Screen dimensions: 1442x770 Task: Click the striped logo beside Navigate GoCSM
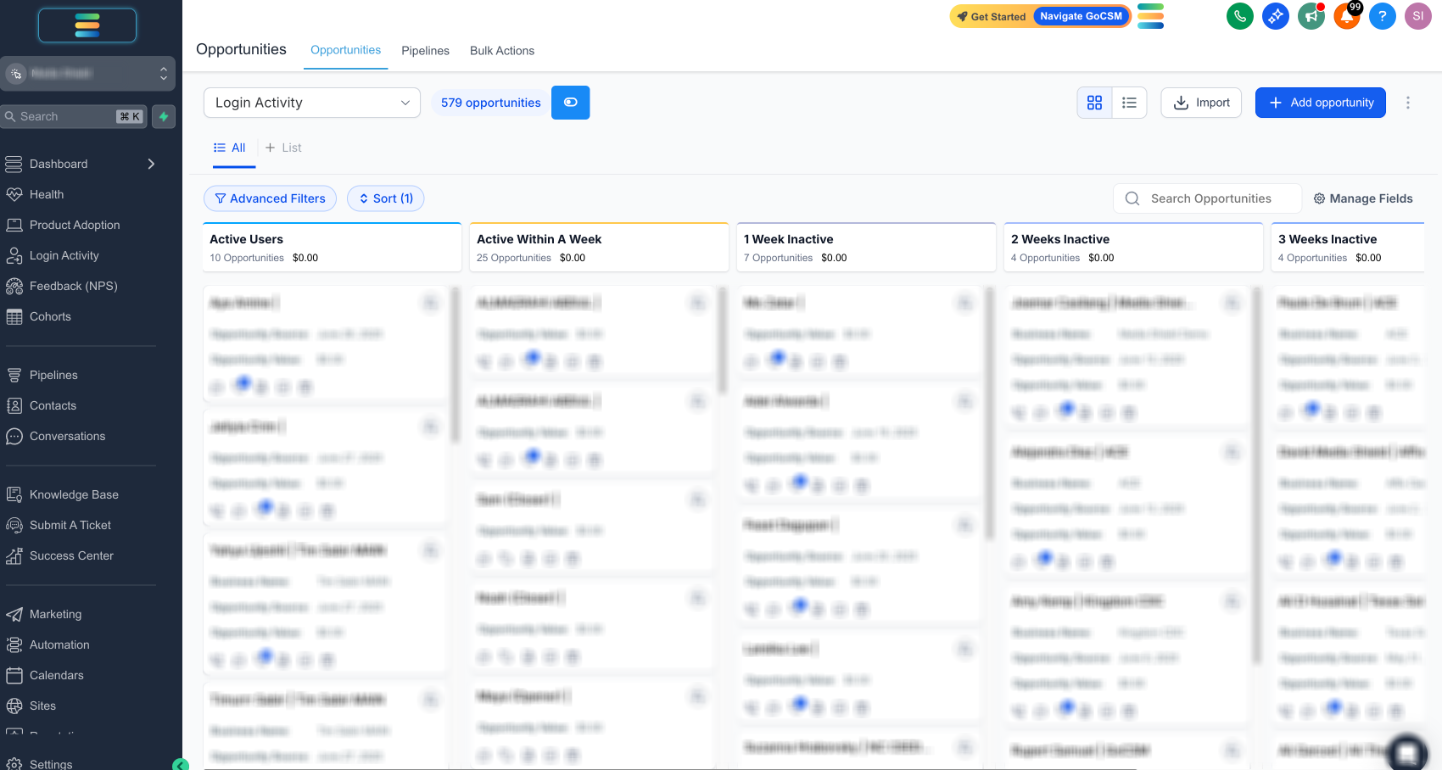coord(1151,16)
